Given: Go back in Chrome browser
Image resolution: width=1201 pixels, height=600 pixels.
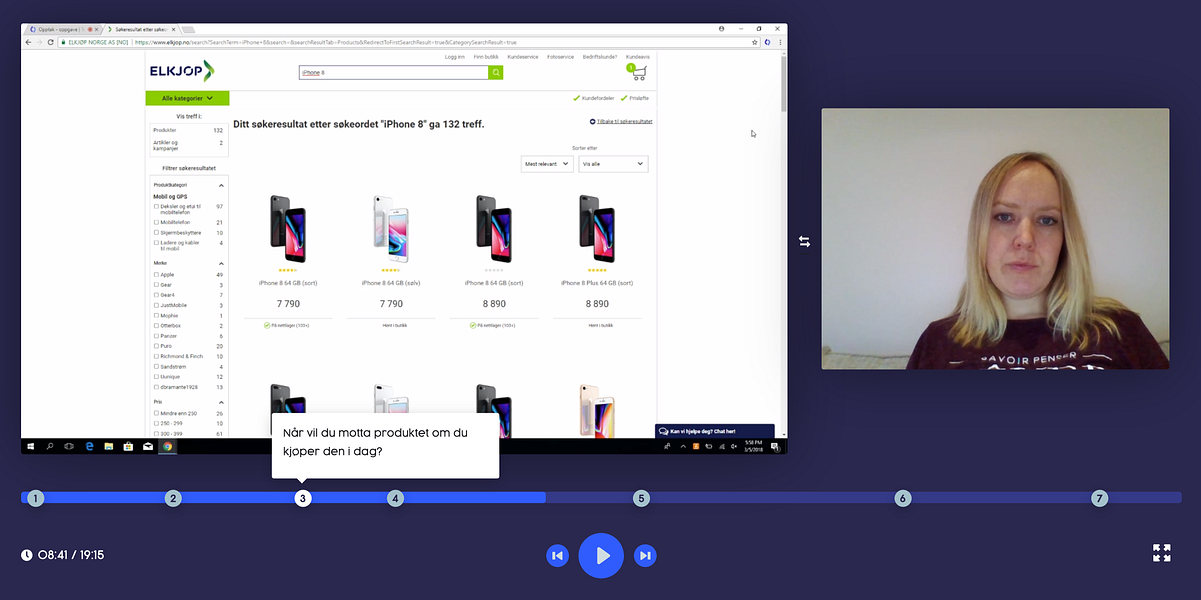Looking at the screenshot, I should [x=28, y=42].
